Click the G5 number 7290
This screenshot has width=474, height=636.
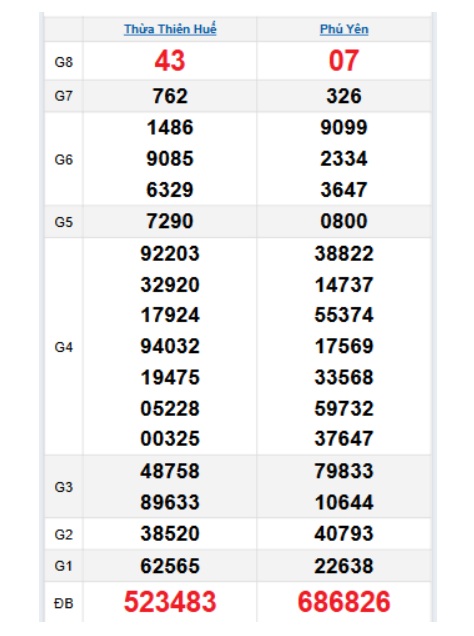(x=170, y=221)
